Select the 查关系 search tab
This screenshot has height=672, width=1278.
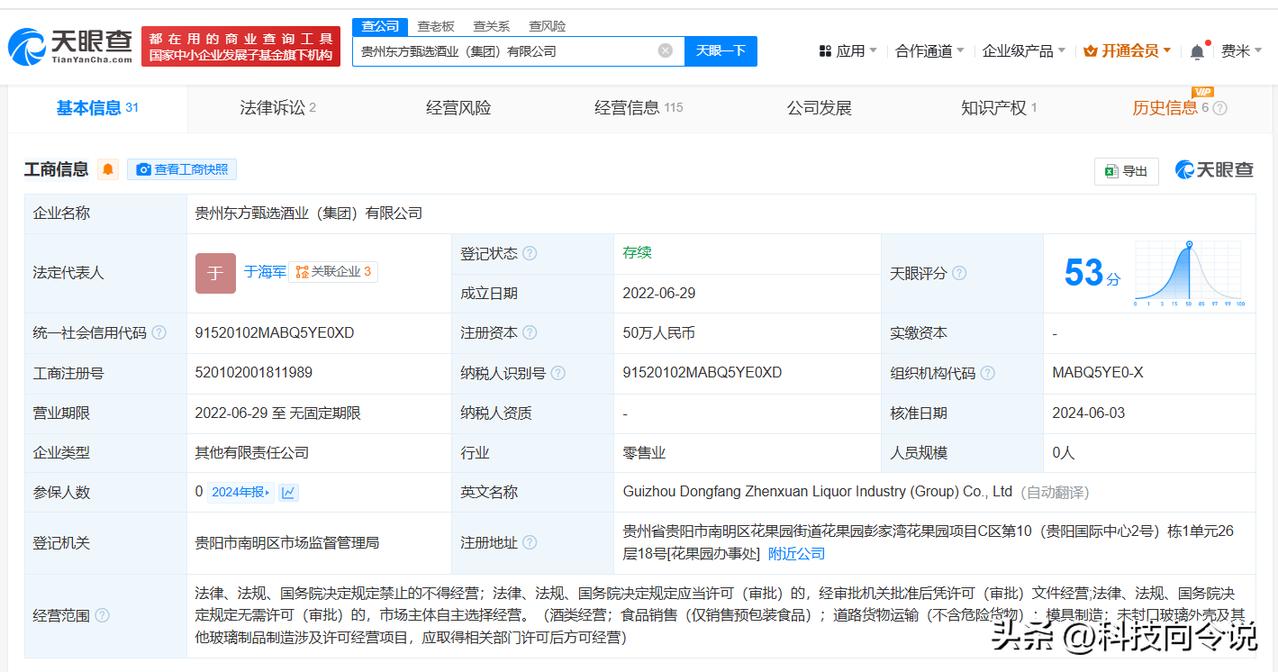(x=491, y=26)
